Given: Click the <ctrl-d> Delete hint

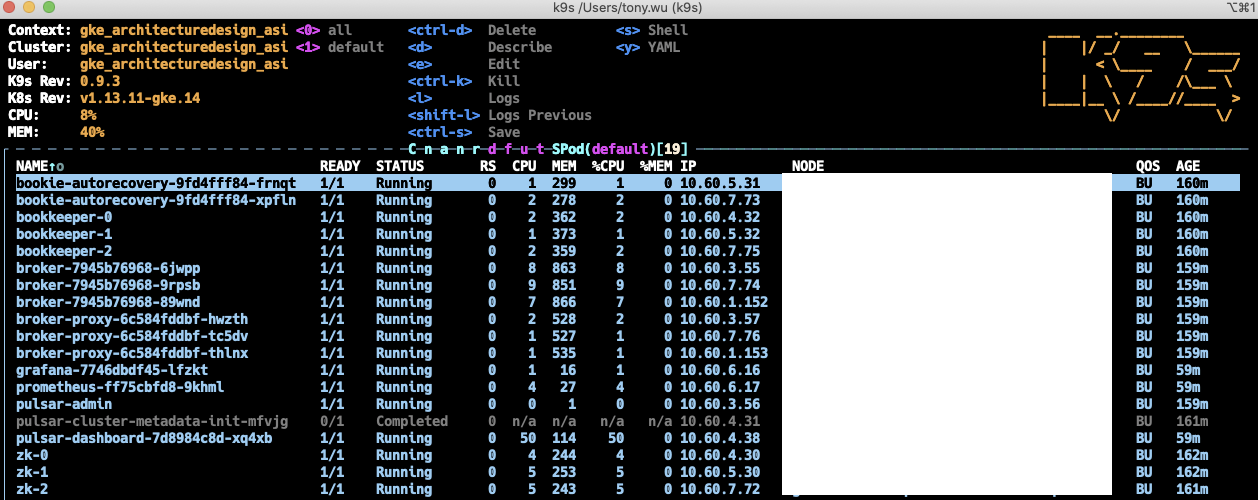Looking at the screenshot, I should (x=472, y=30).
